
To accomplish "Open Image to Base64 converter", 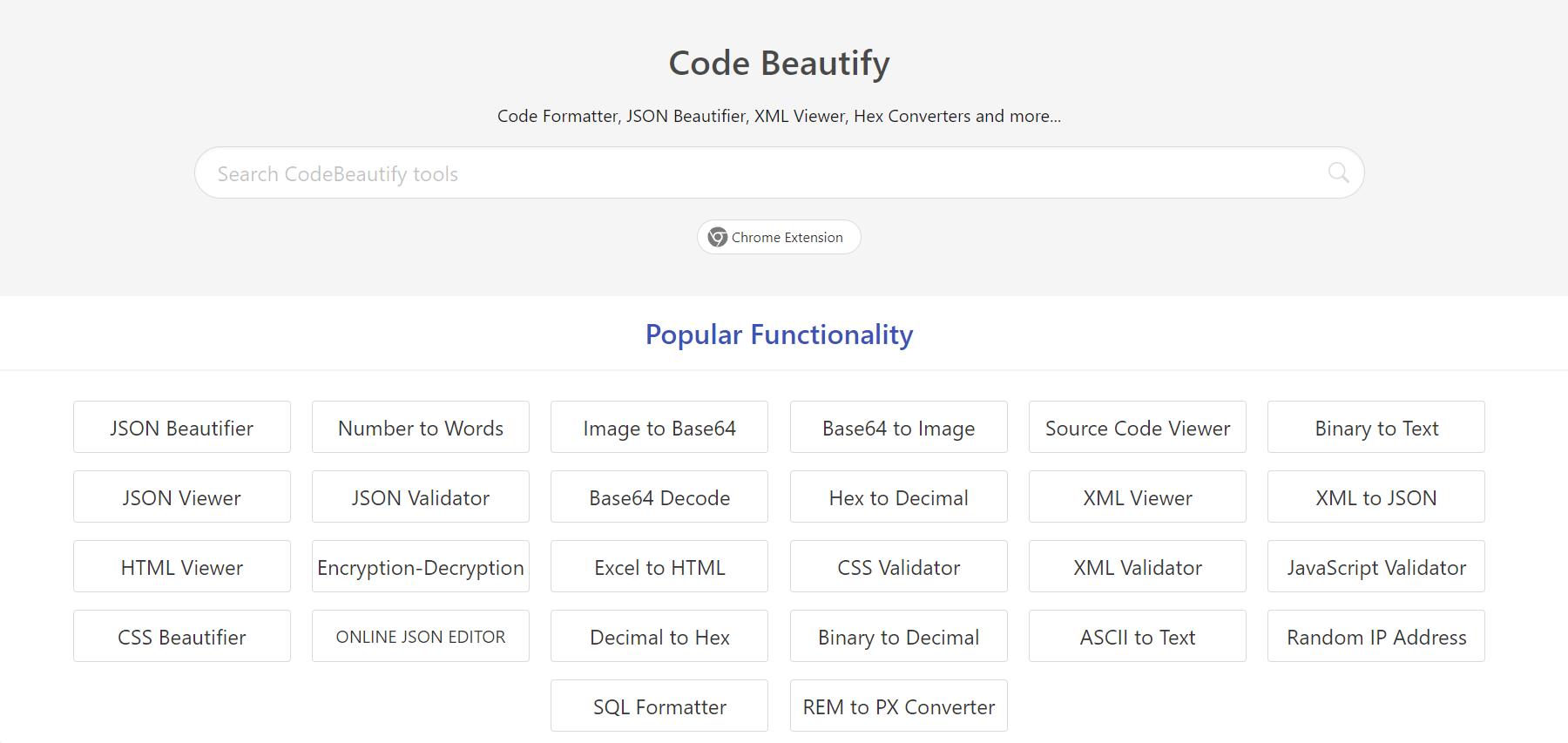I will click(659, 427).
